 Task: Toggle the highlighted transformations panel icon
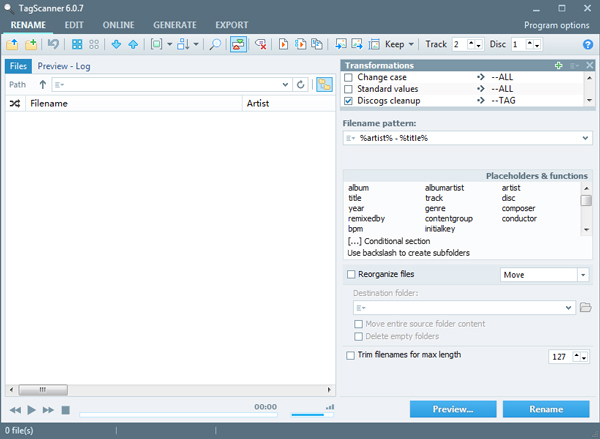coord(238,44)
